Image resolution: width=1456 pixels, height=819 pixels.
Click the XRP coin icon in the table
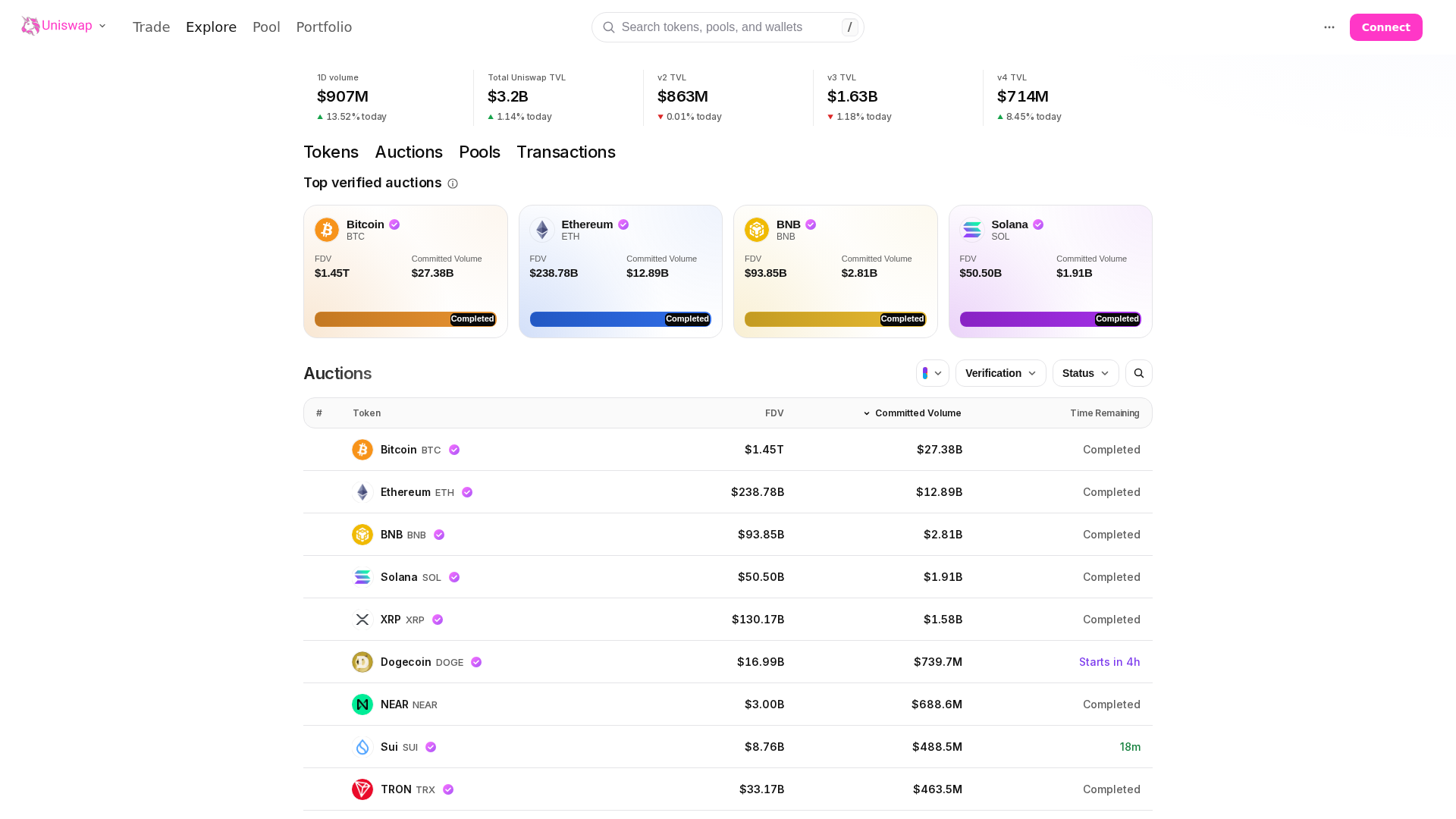(x=362, y=620)
